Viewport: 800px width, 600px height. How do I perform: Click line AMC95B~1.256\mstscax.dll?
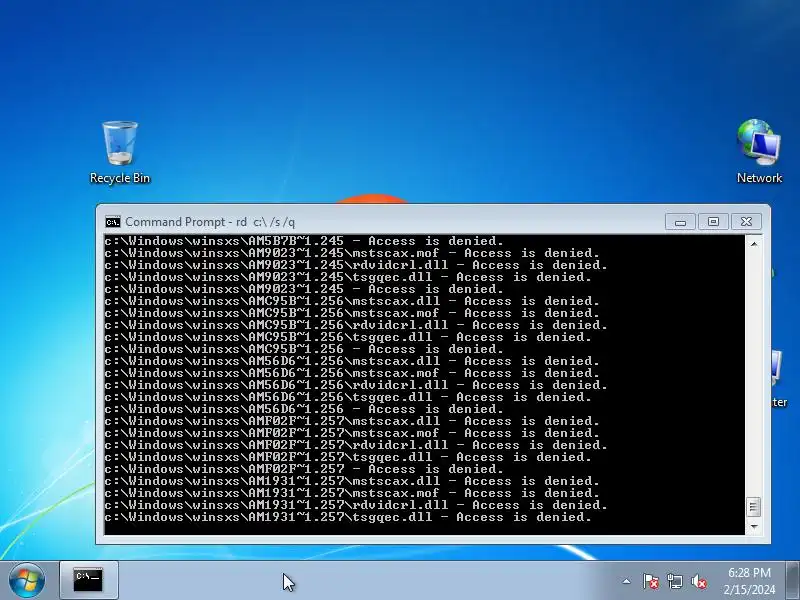click(352, 301)
